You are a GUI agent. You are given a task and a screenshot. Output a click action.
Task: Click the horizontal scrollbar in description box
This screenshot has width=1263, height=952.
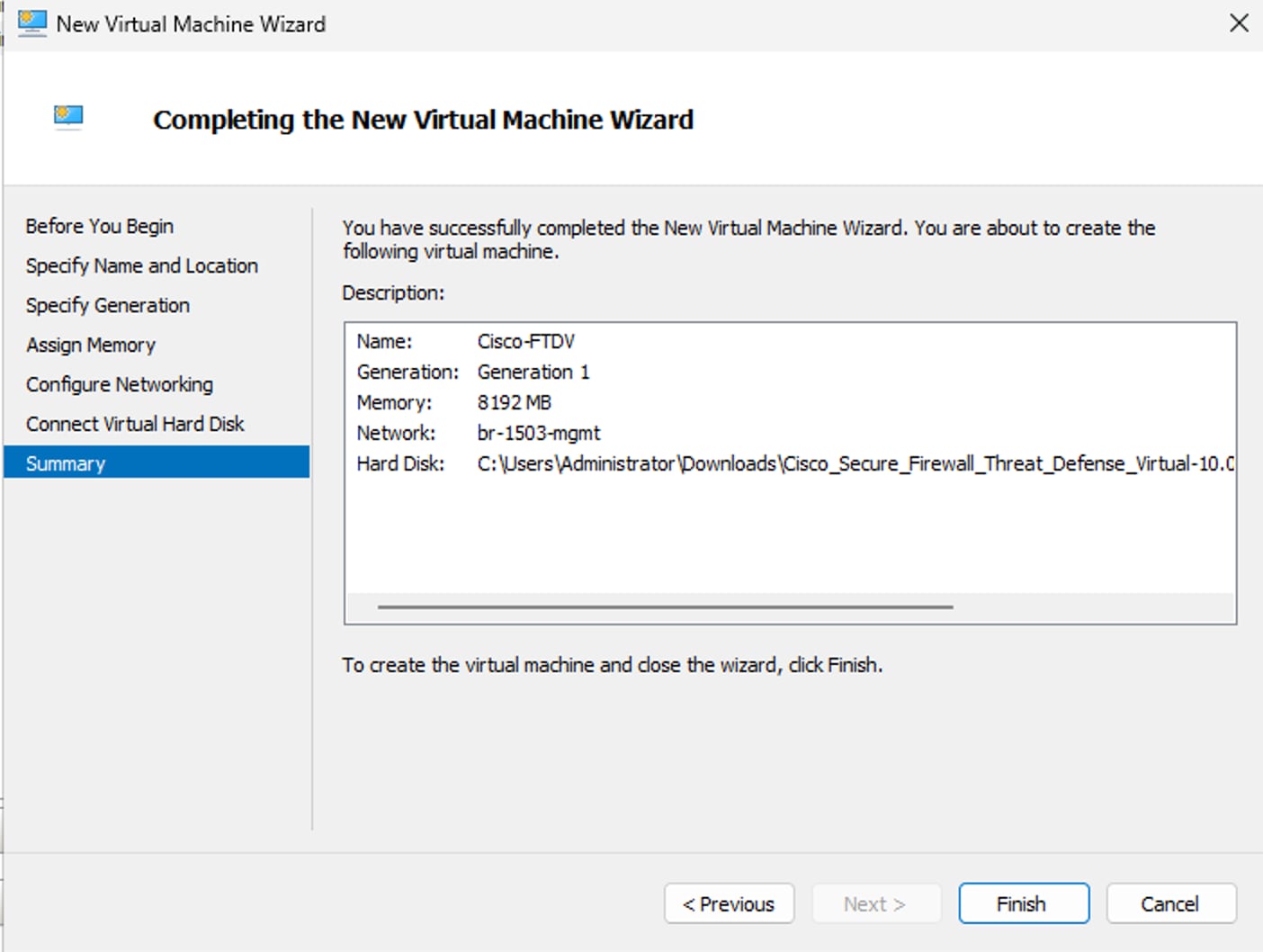(x=665, y=607)
